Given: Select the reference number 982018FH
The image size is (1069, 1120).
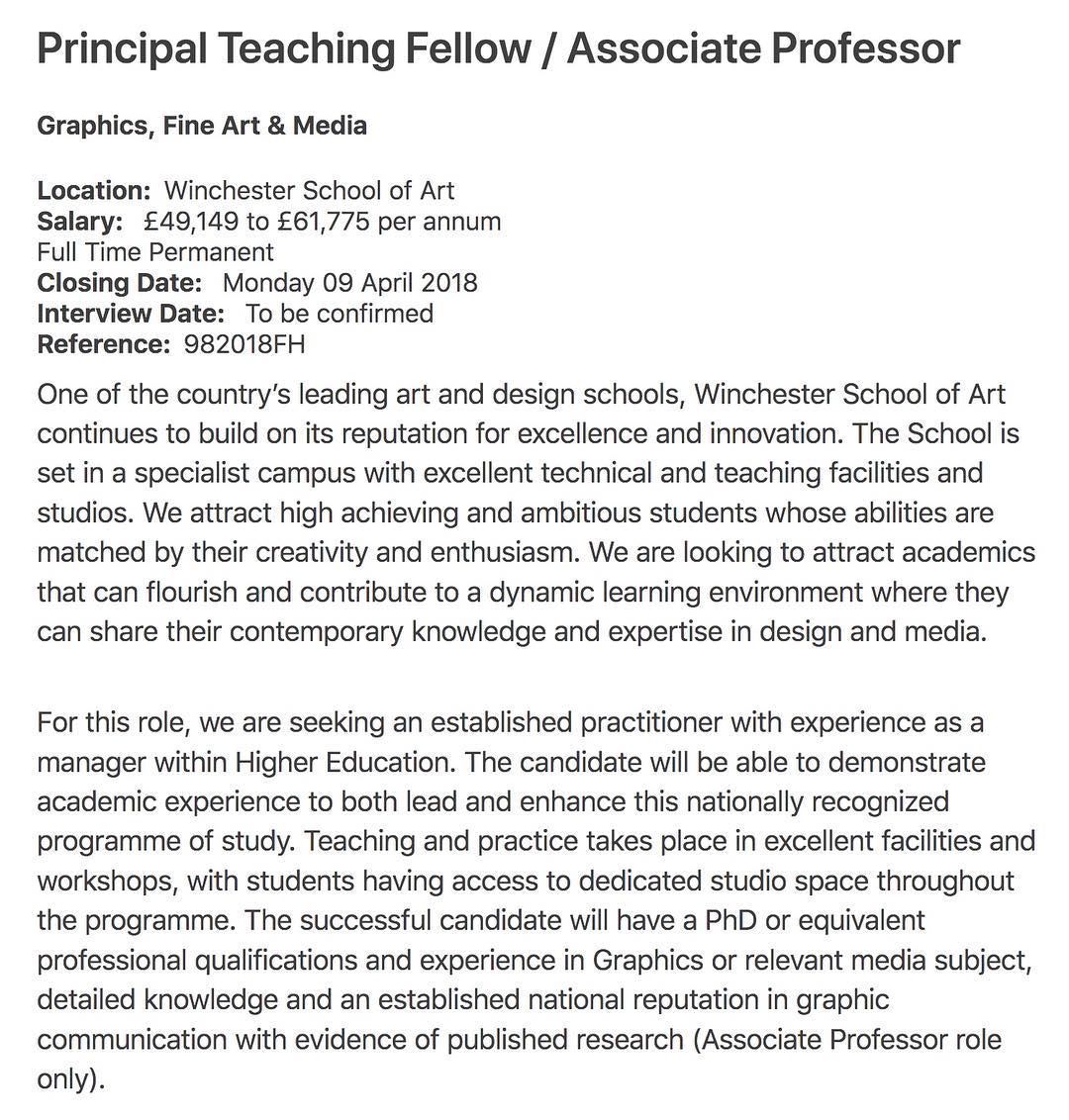Looking at the screenshot, I should pos(244,343).
